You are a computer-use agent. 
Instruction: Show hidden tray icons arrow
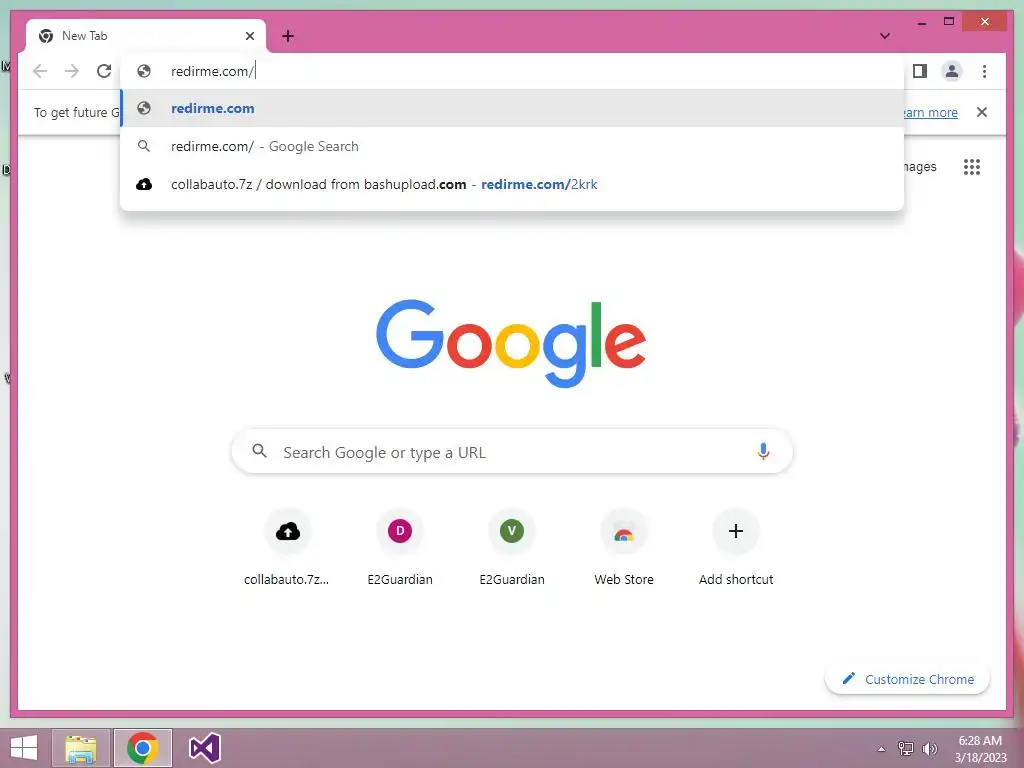coord(881,749)
